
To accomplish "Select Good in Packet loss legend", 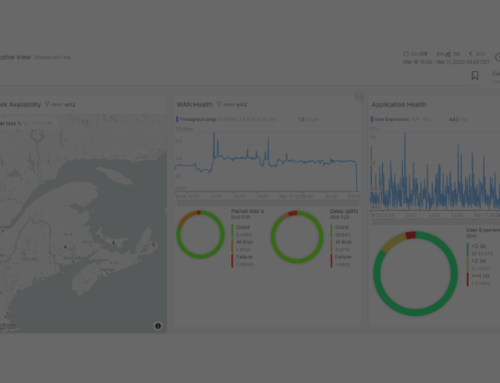I will 243,227.
